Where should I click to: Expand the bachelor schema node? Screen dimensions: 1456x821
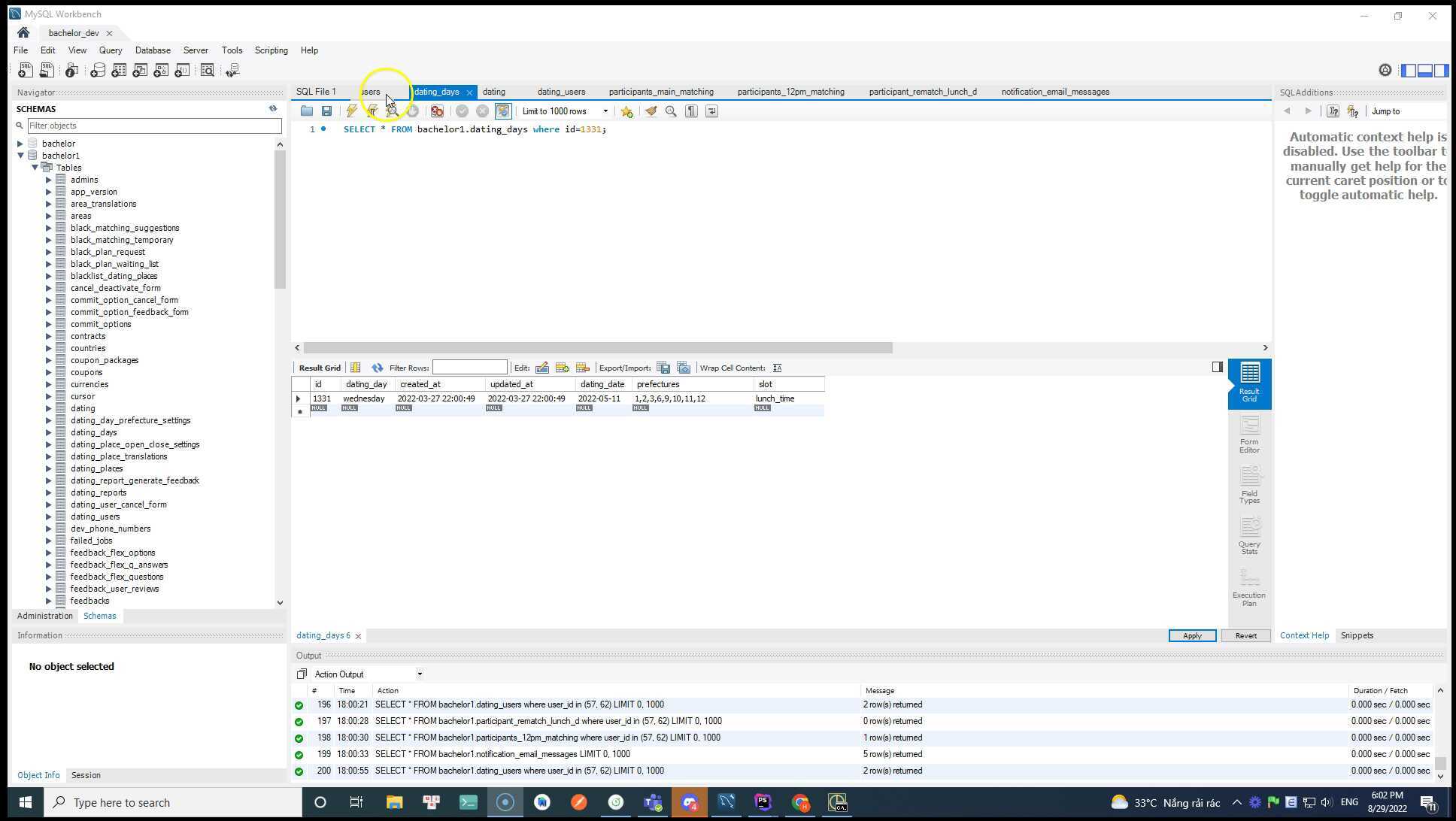pyautogui.click(x=20, y=144)
